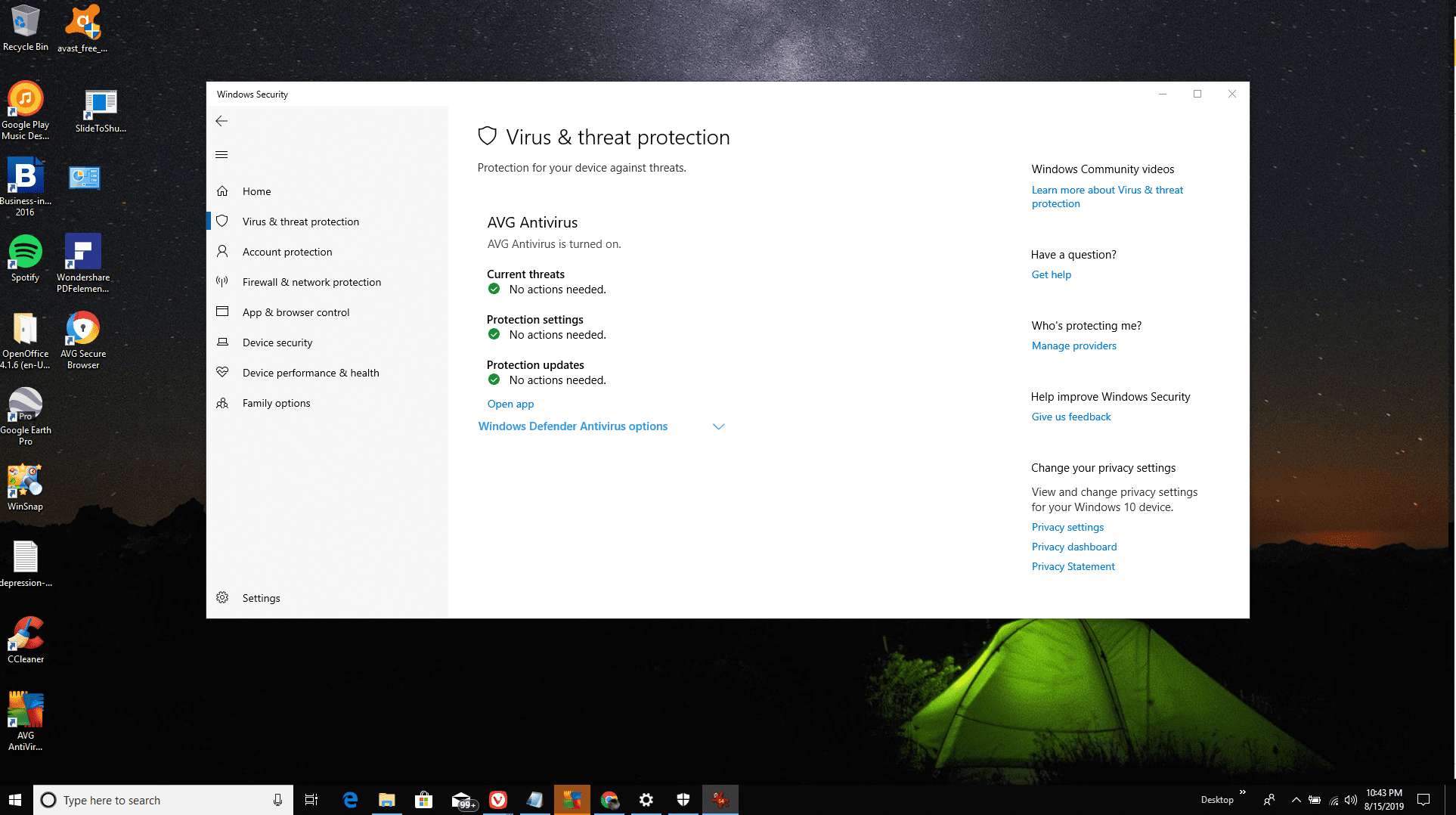1456x815 pixels.
Task: Open Device performance & health
Action: pyautogui.click(x=327, y=373)
